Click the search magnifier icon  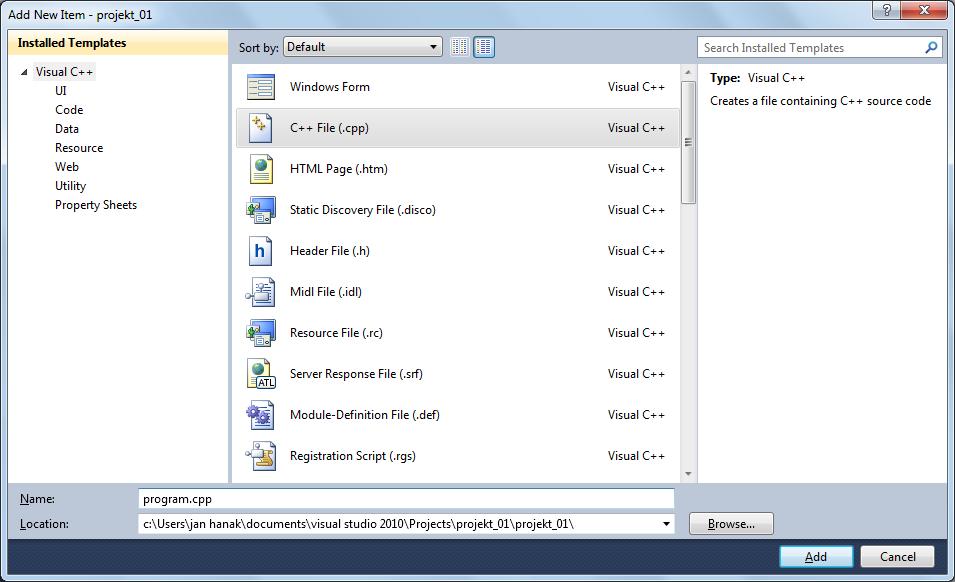pos(931,47)
